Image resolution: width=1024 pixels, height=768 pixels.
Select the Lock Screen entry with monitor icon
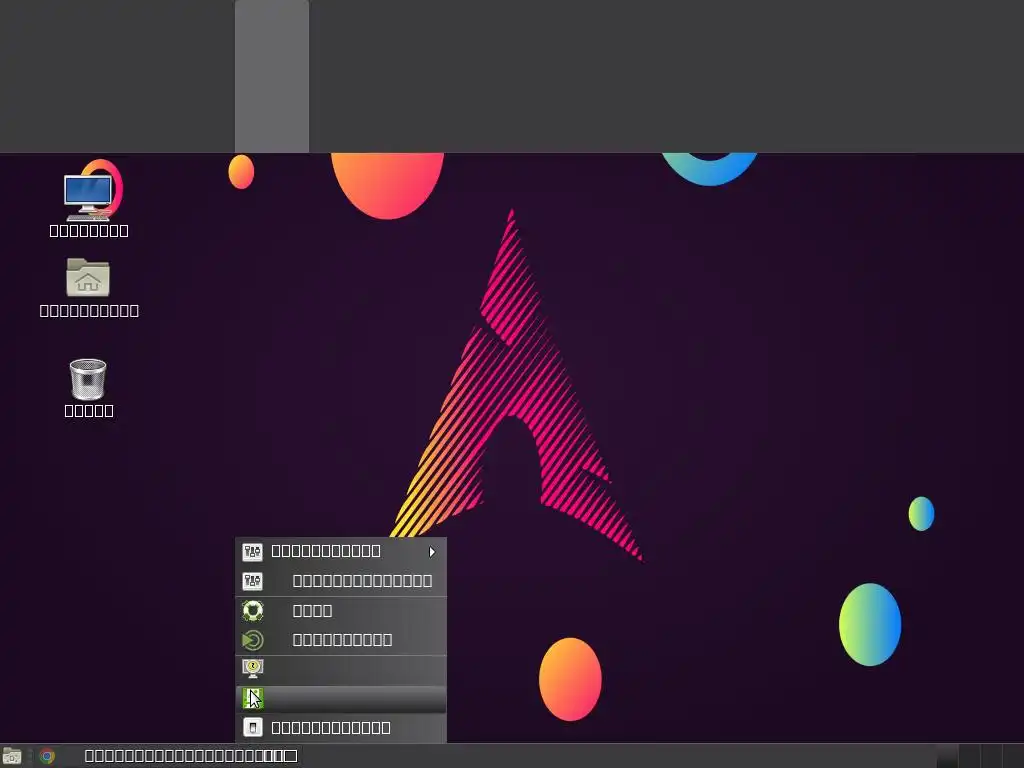point(341,669)
